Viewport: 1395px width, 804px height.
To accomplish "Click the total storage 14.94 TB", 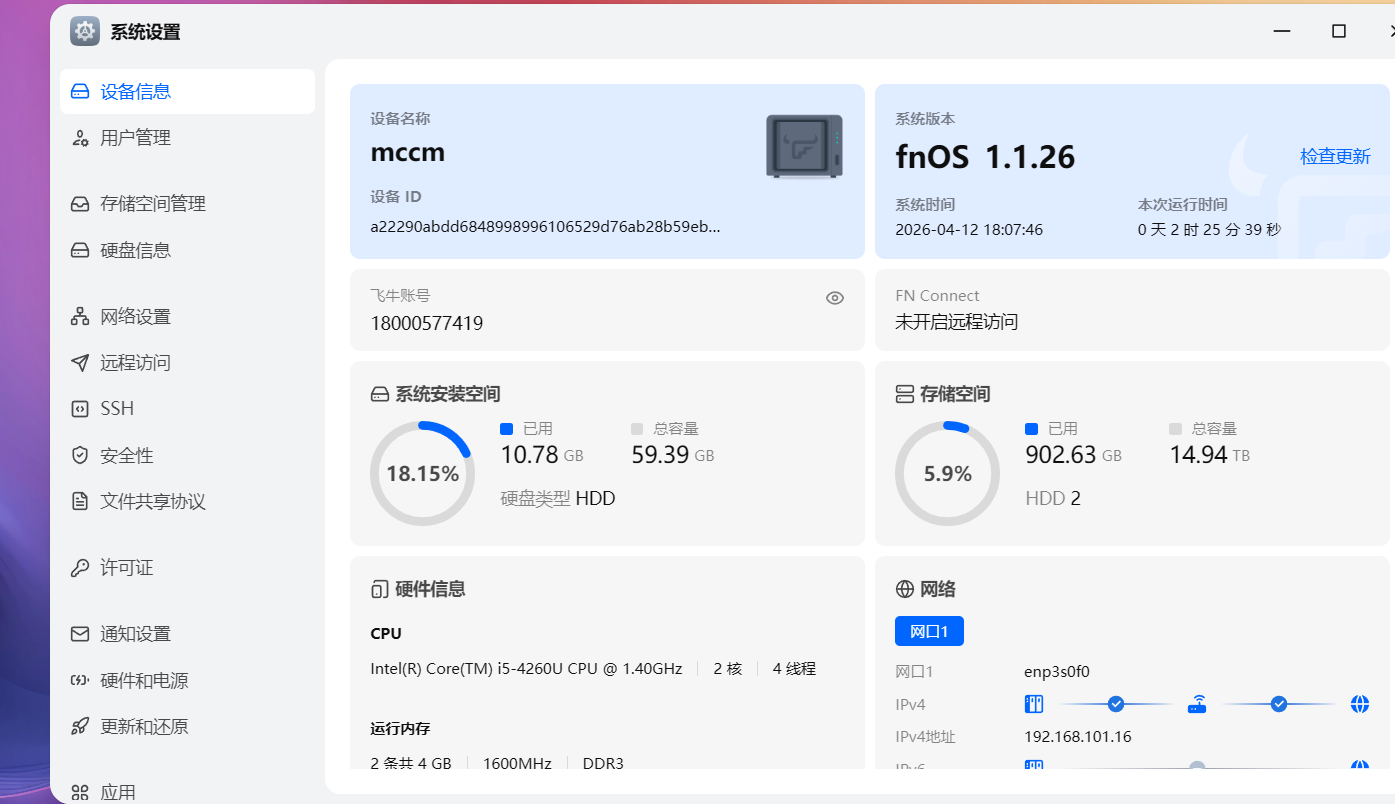I will (x=1210, y=455).
